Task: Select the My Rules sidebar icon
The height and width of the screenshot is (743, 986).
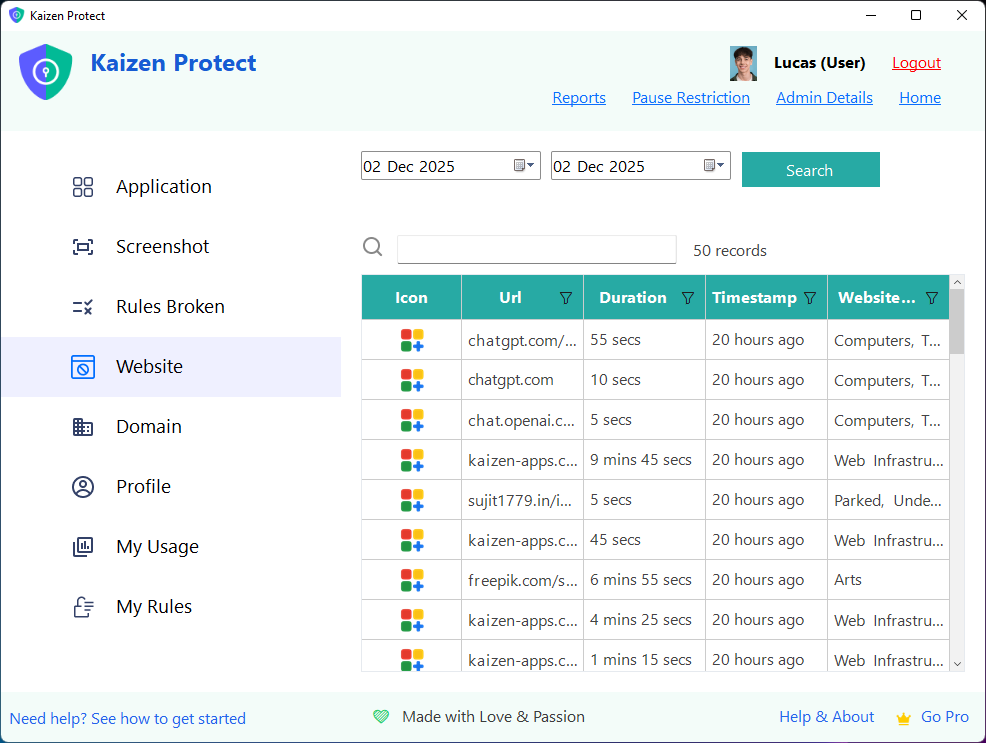Action: coord(82,606)
